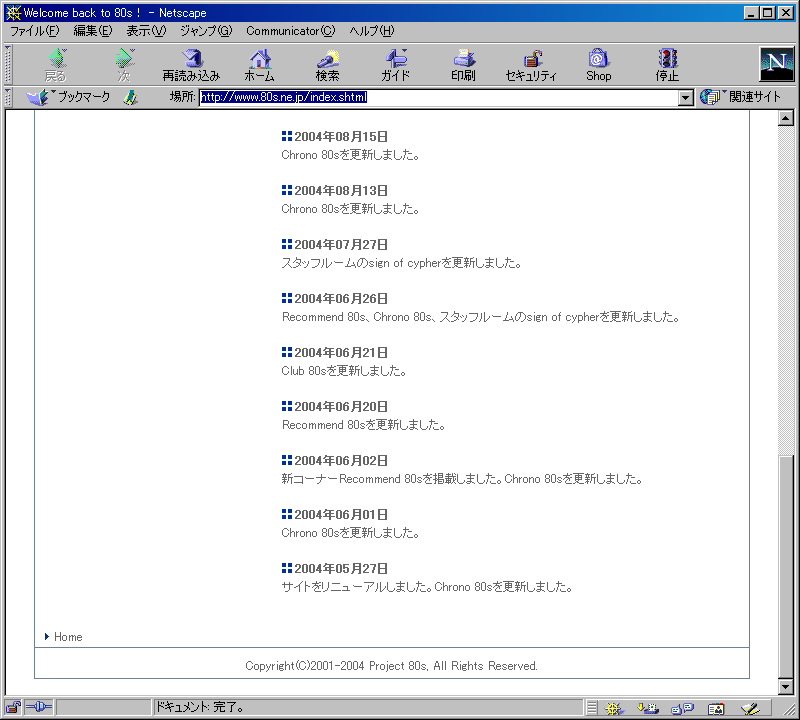Open the 表示(V) menu

click(x=146, y=31)
